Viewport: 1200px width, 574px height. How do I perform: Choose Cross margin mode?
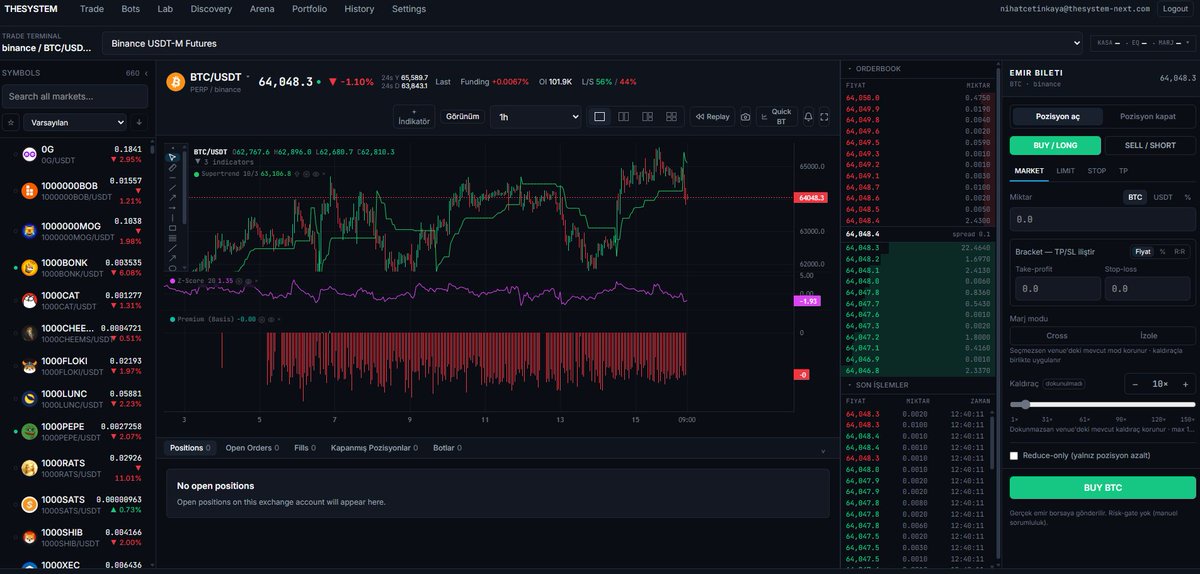(1056, 336)
